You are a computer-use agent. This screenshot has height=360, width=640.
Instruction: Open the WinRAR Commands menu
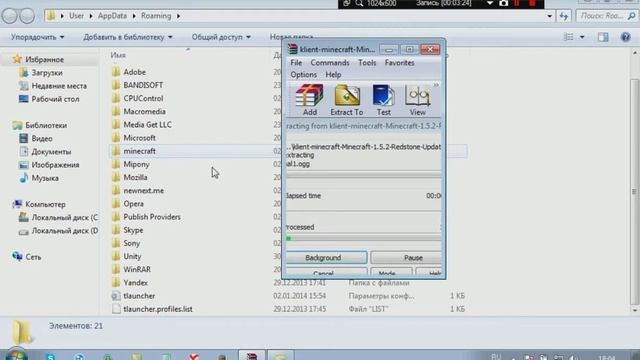coord(330,63)
